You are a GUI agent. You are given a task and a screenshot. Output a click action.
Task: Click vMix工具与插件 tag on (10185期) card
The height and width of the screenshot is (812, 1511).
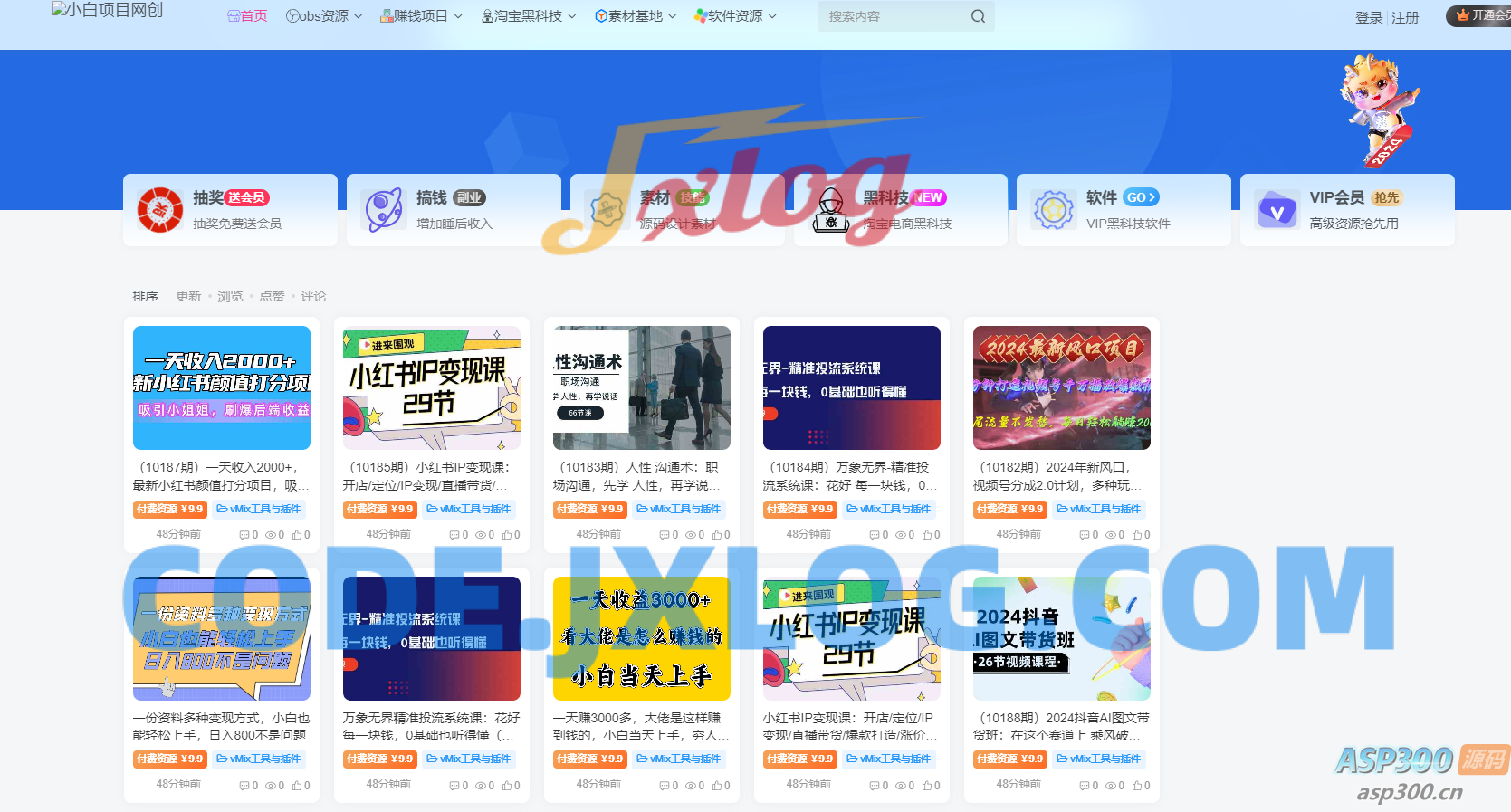[x=468, y=509]
